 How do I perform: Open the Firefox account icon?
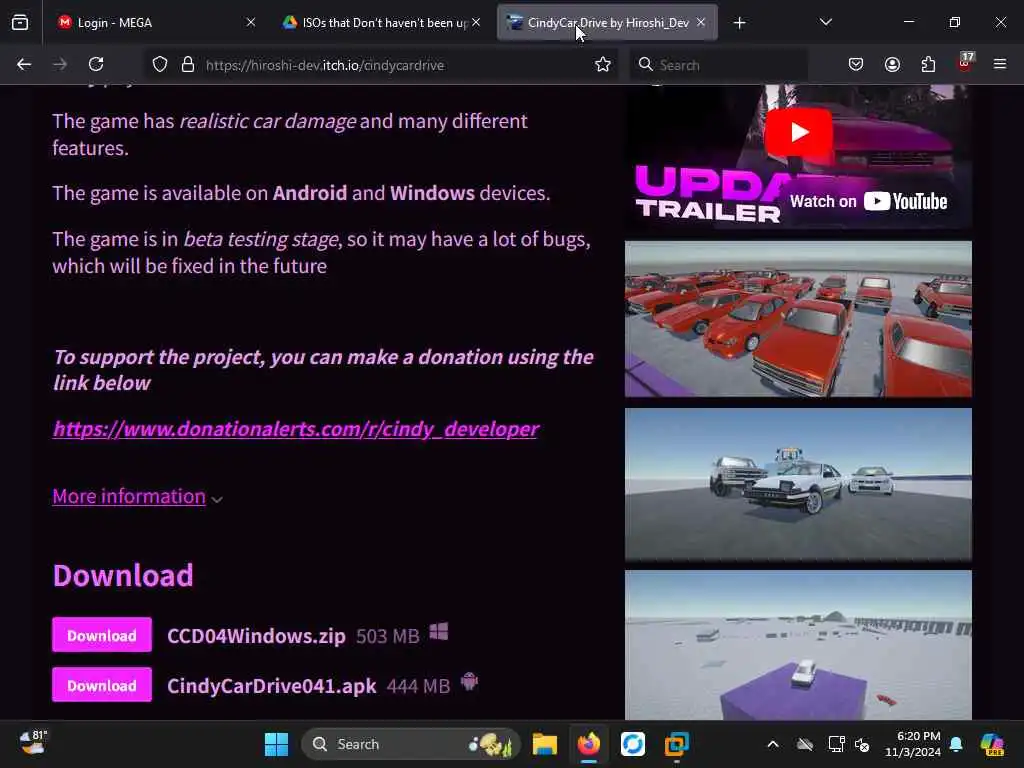click(892, 64)
